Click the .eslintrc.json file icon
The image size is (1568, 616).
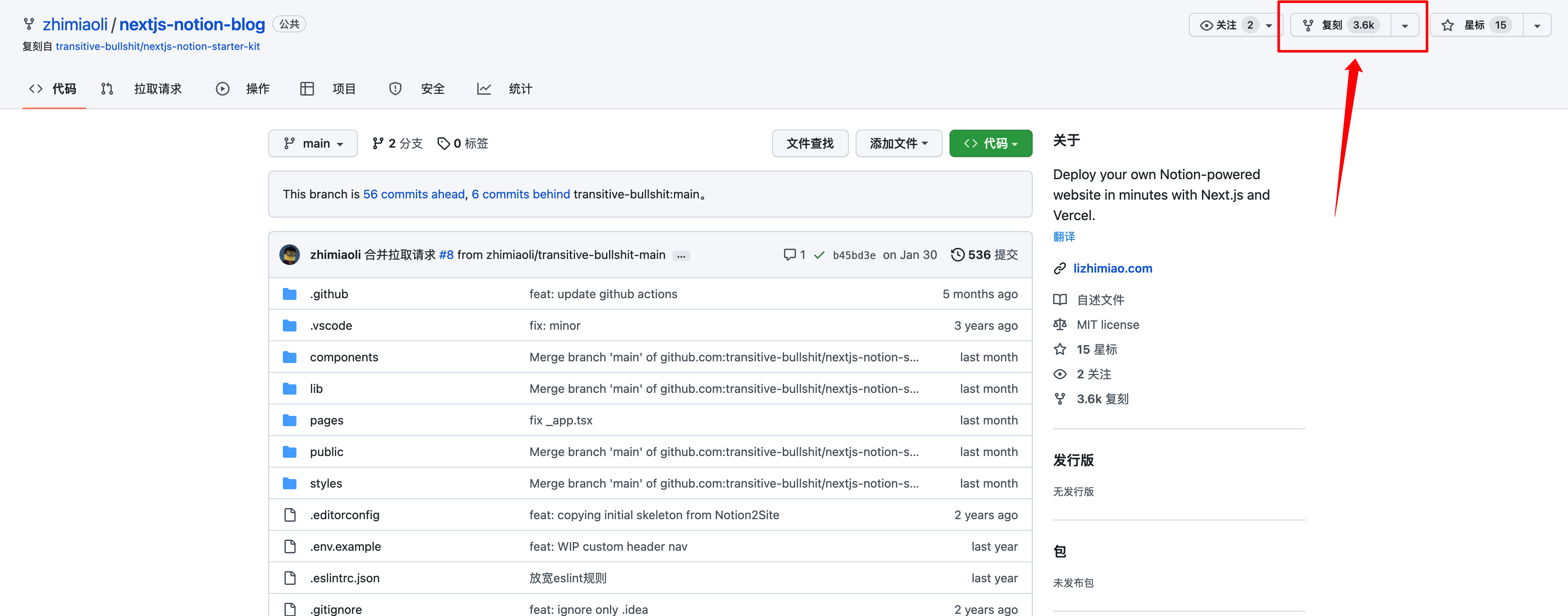pyautogui.click(x=290, y=578)
